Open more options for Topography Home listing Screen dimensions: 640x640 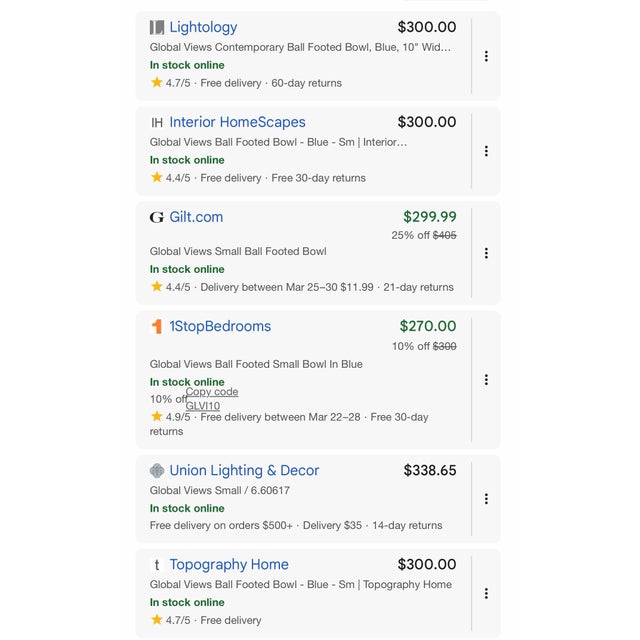pos(486,593)
